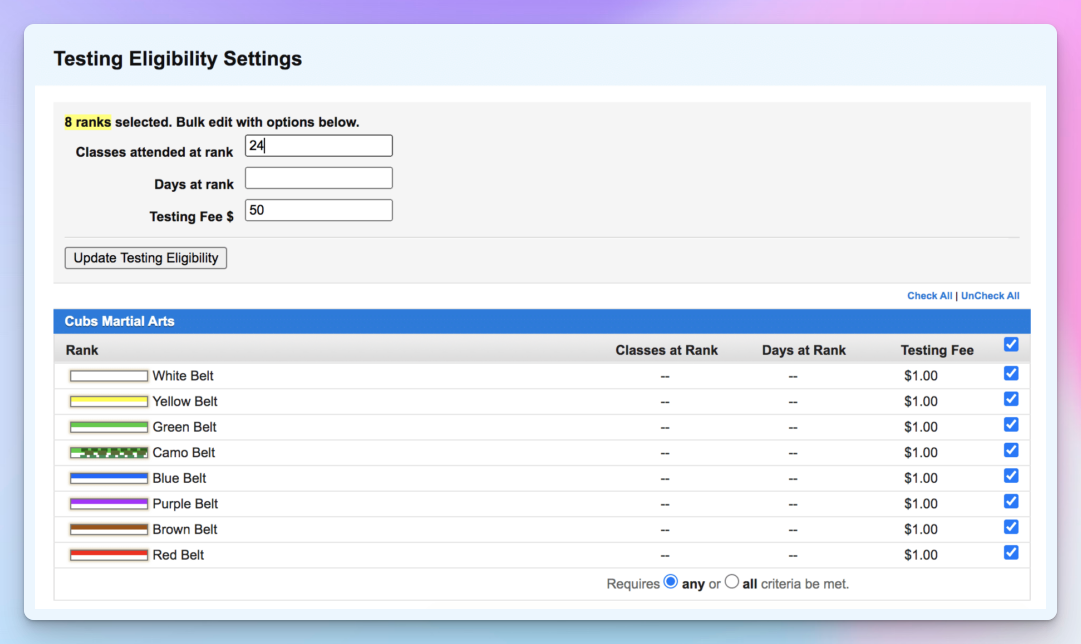This screenshot has width=1081, height=644.
Task: Click the White Belt color swatch
Action: click(x=109, y=376)
